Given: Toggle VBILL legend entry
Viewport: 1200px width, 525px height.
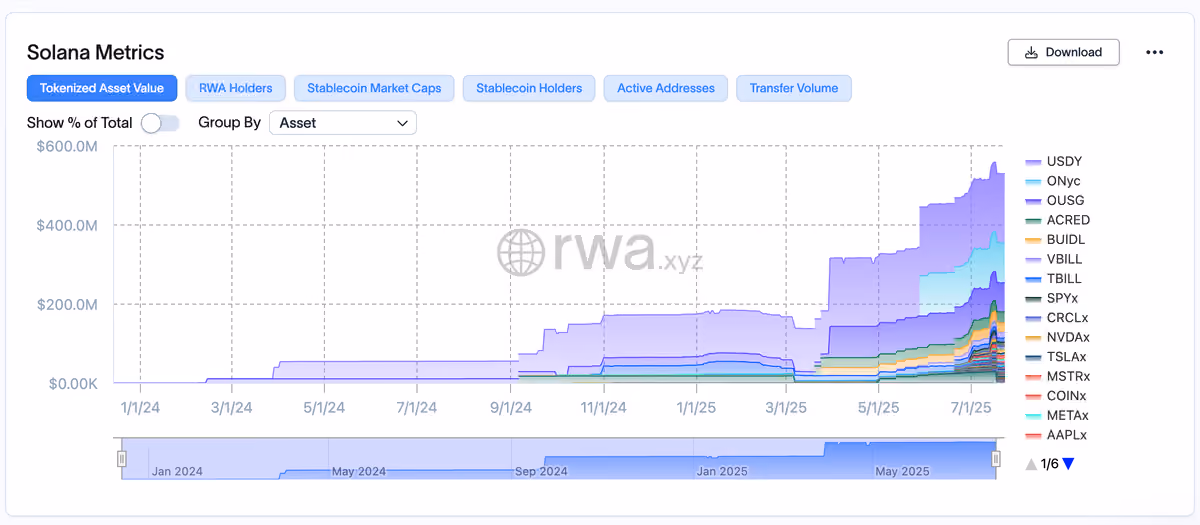Looking at the screenshot, I should click(1054, 259).
